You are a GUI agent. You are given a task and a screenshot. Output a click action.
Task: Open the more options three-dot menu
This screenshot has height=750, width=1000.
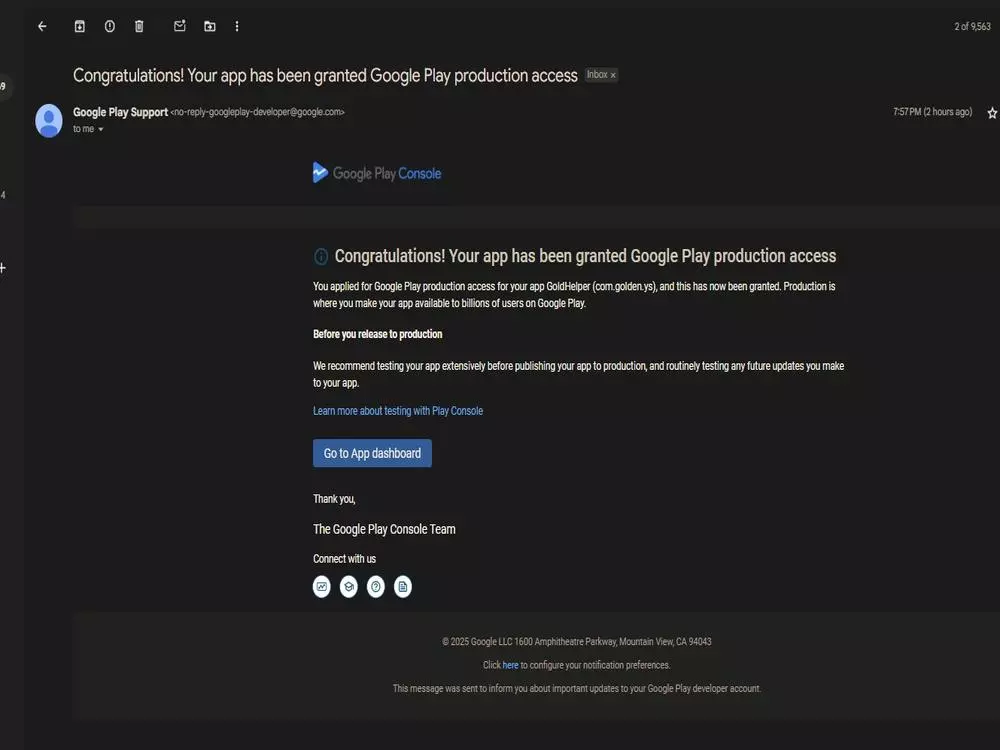point(237,26)
